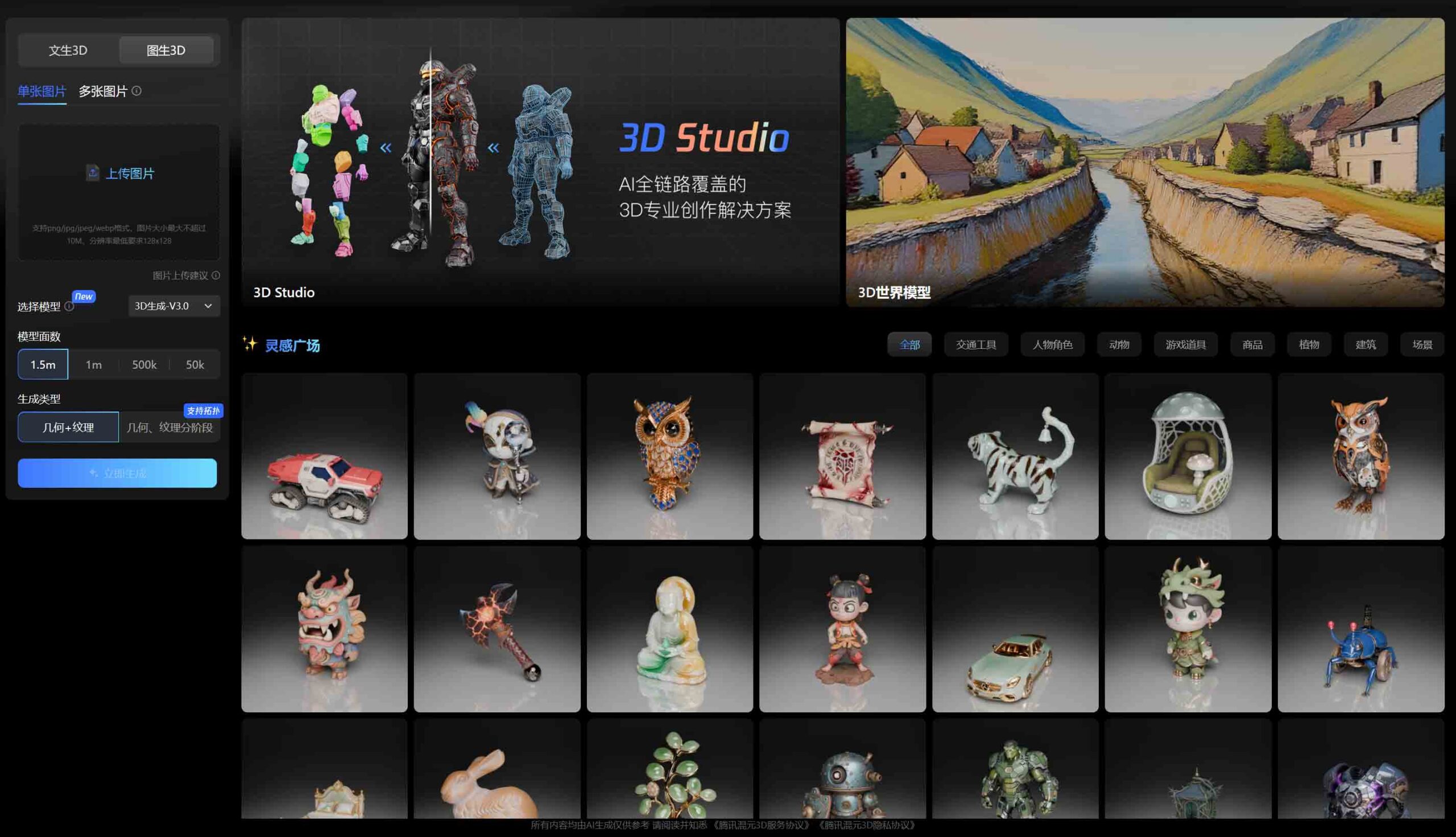Click info icon next to 图片上传建议
This screenshot has height=837, width=1456.
(216, 275)
